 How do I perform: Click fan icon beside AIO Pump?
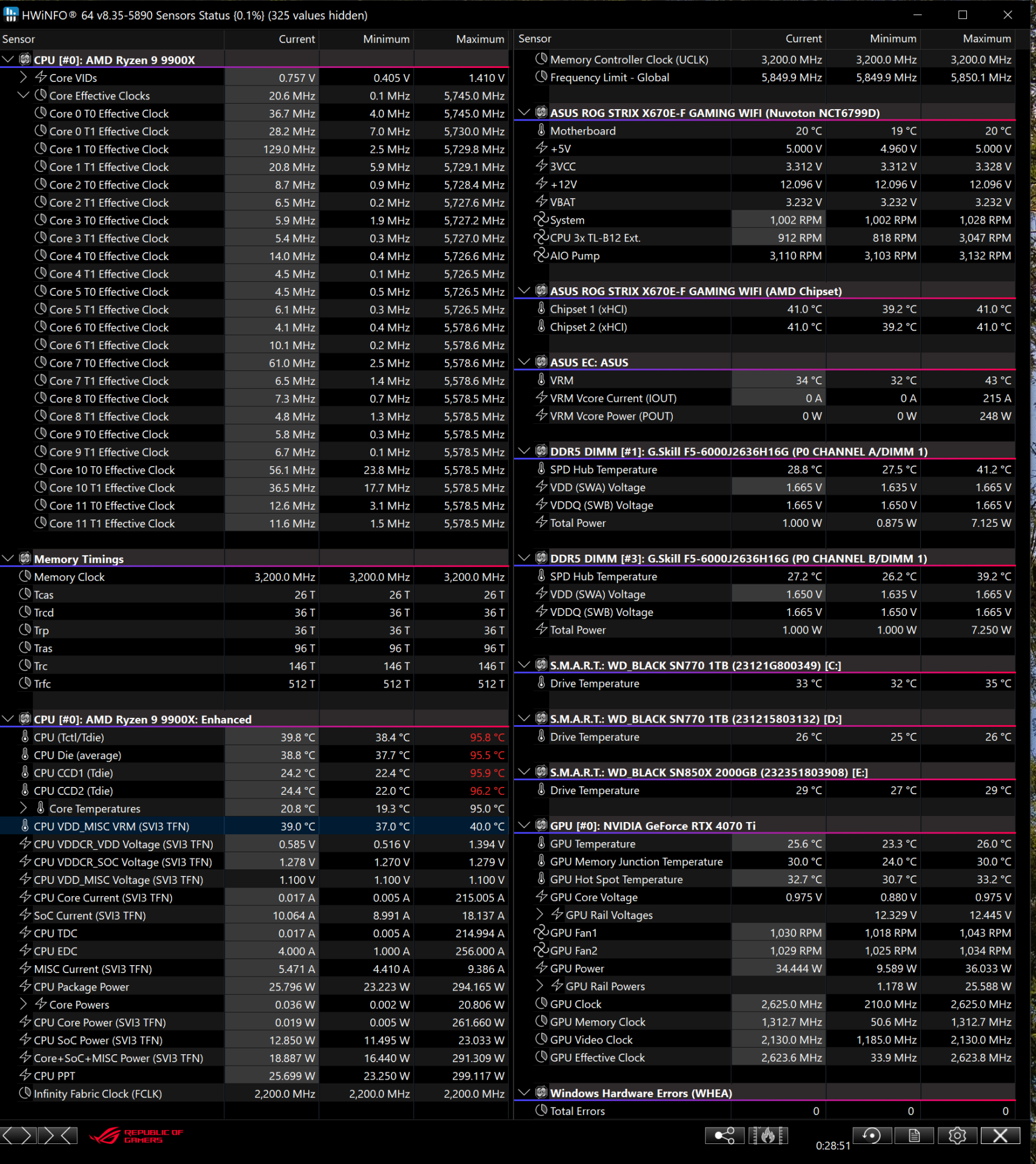pos(541,255)
